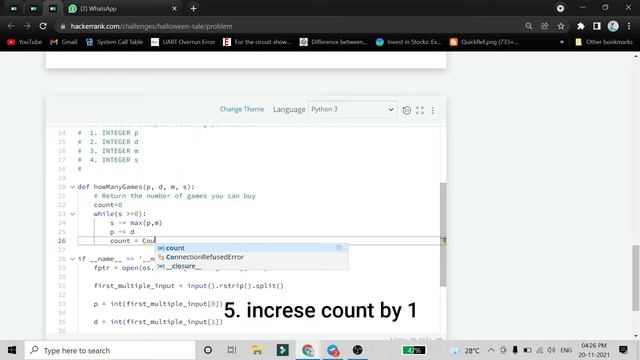Select '__closure__' autocomplete suggestion

click(251, 266)
